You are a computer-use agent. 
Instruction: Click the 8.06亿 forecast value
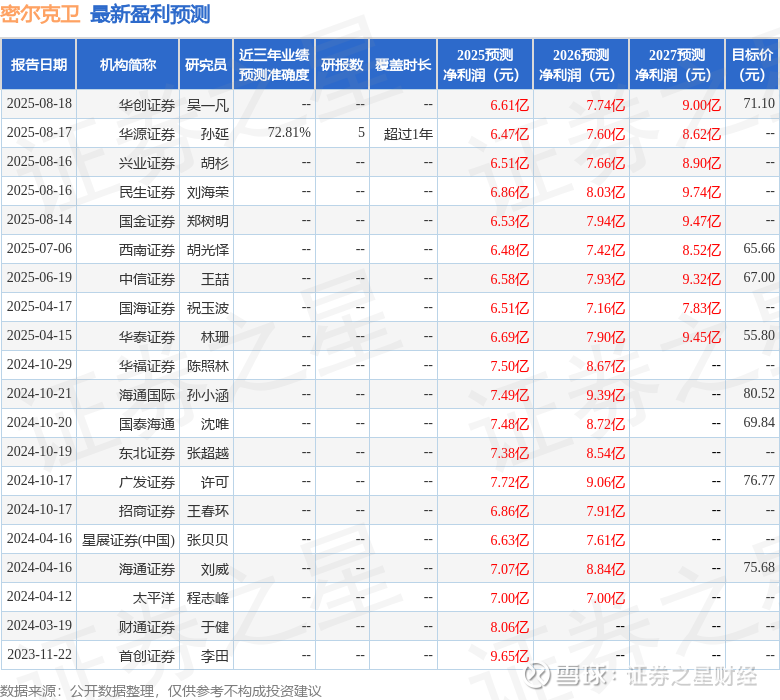pyautogui.click(x=509, y=627)
